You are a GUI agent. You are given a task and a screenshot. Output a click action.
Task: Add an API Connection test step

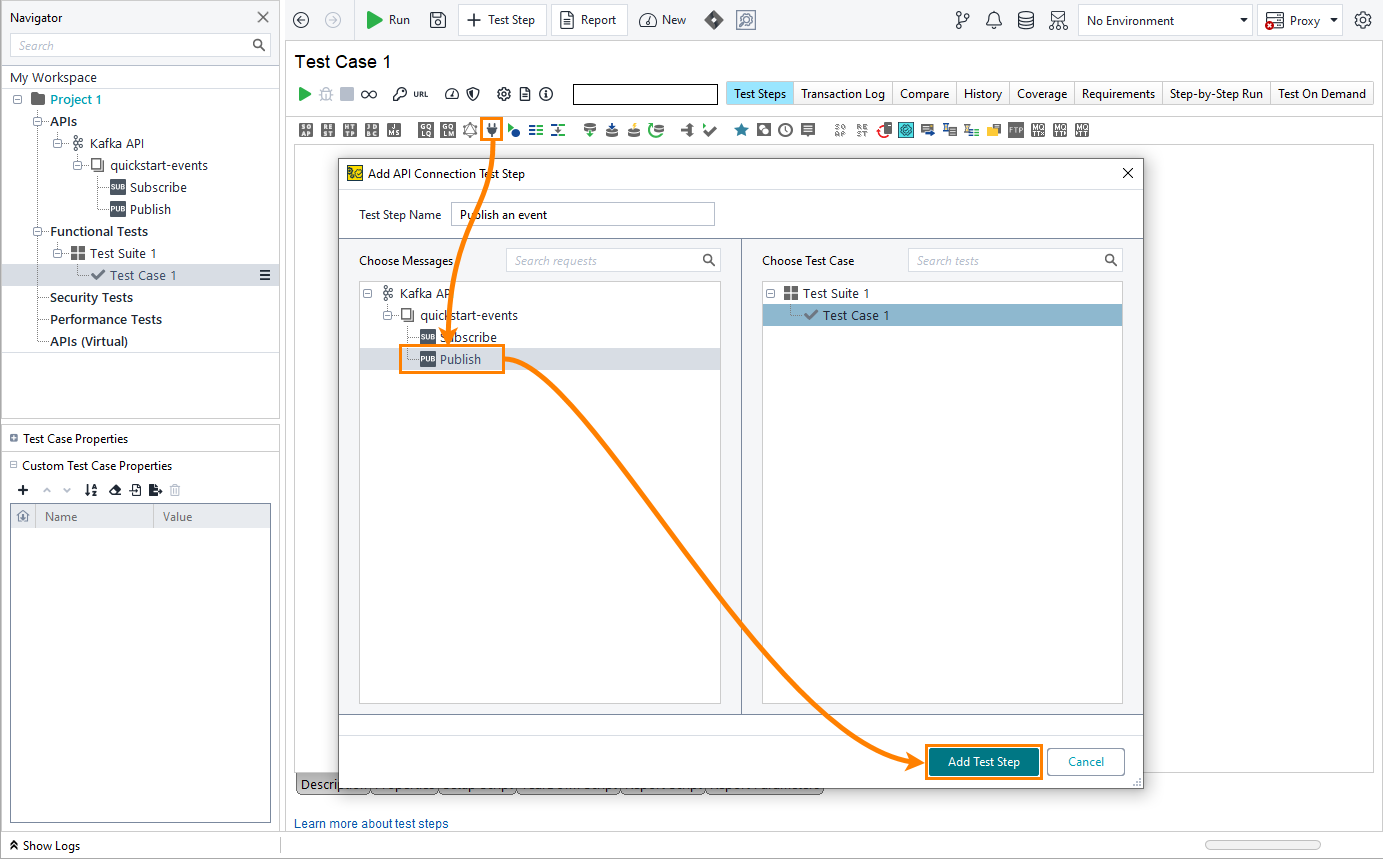coord(491,129)
